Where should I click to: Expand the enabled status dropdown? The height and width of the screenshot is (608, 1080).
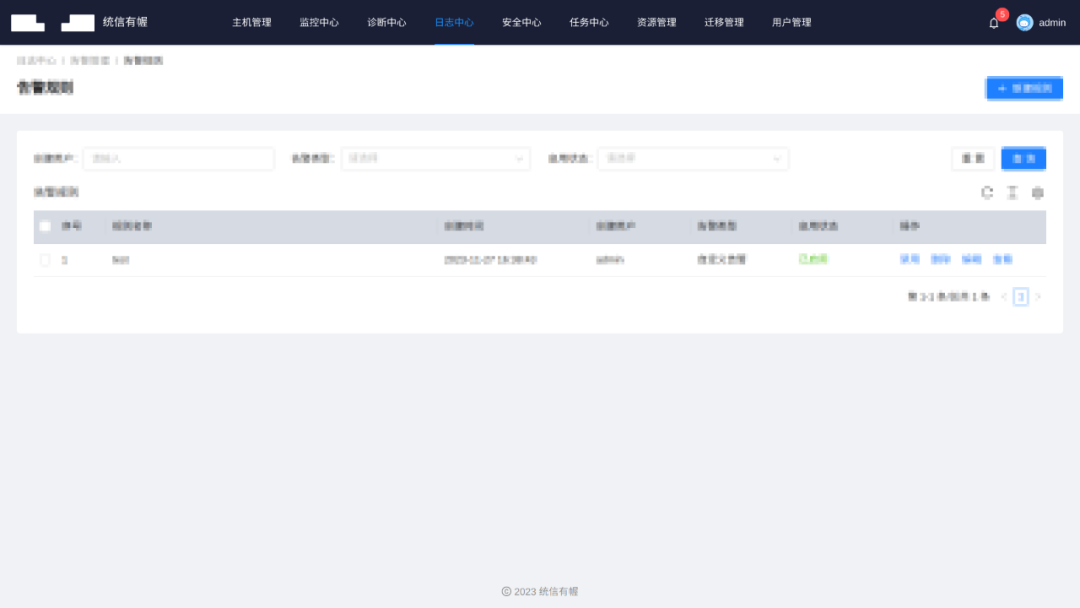coord(693,158)
